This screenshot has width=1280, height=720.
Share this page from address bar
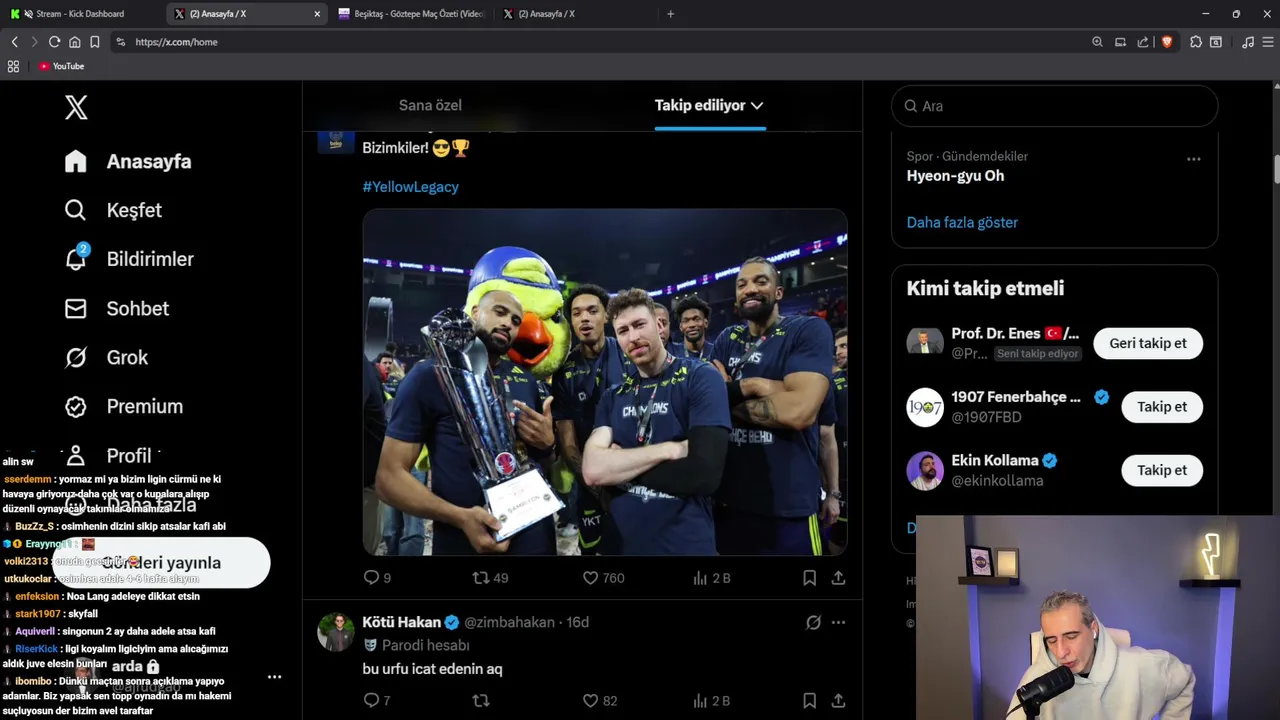[1143, 42]
